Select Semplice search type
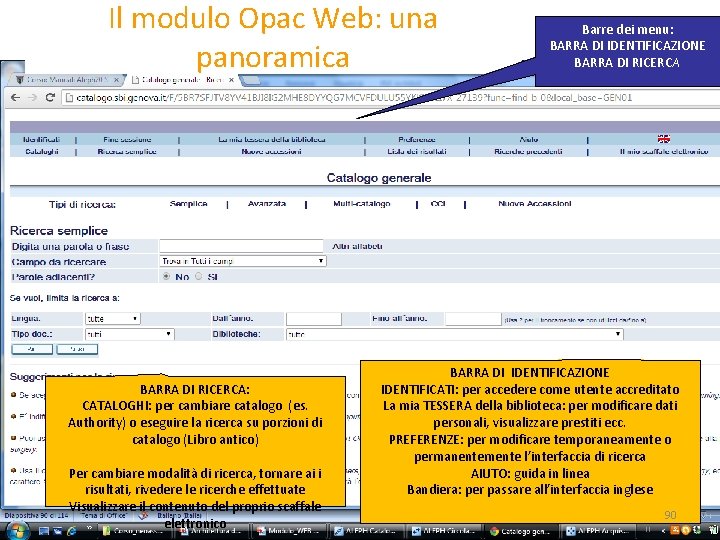Viewport: 720px width, 540px height. [x=188, y=203]
